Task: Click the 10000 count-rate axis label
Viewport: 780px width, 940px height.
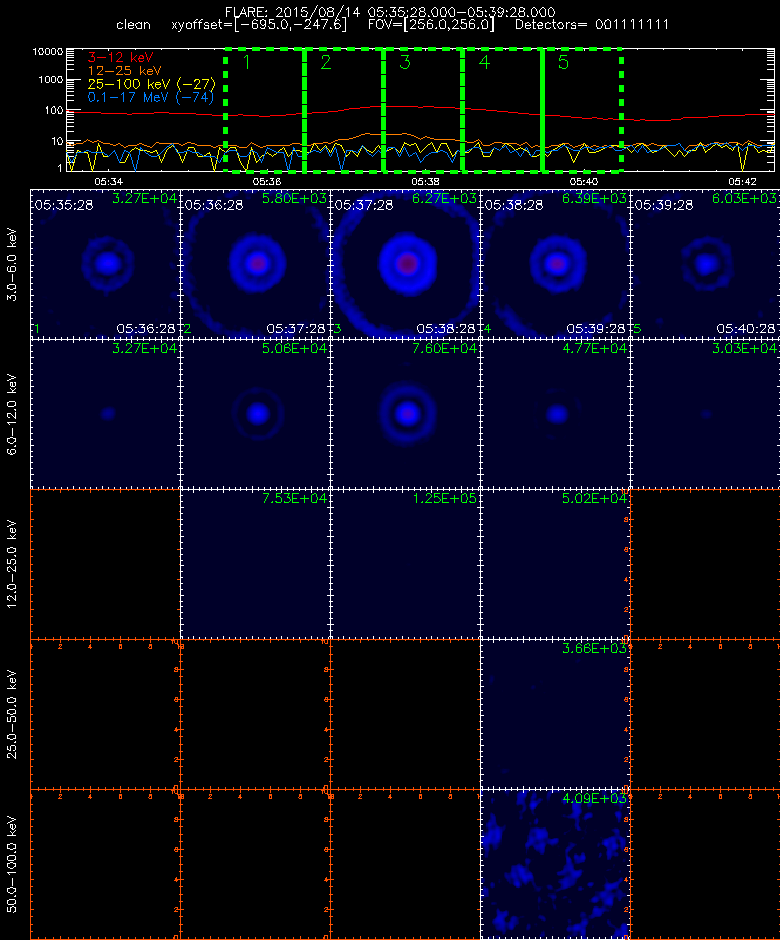Action: tap(47, 52)
